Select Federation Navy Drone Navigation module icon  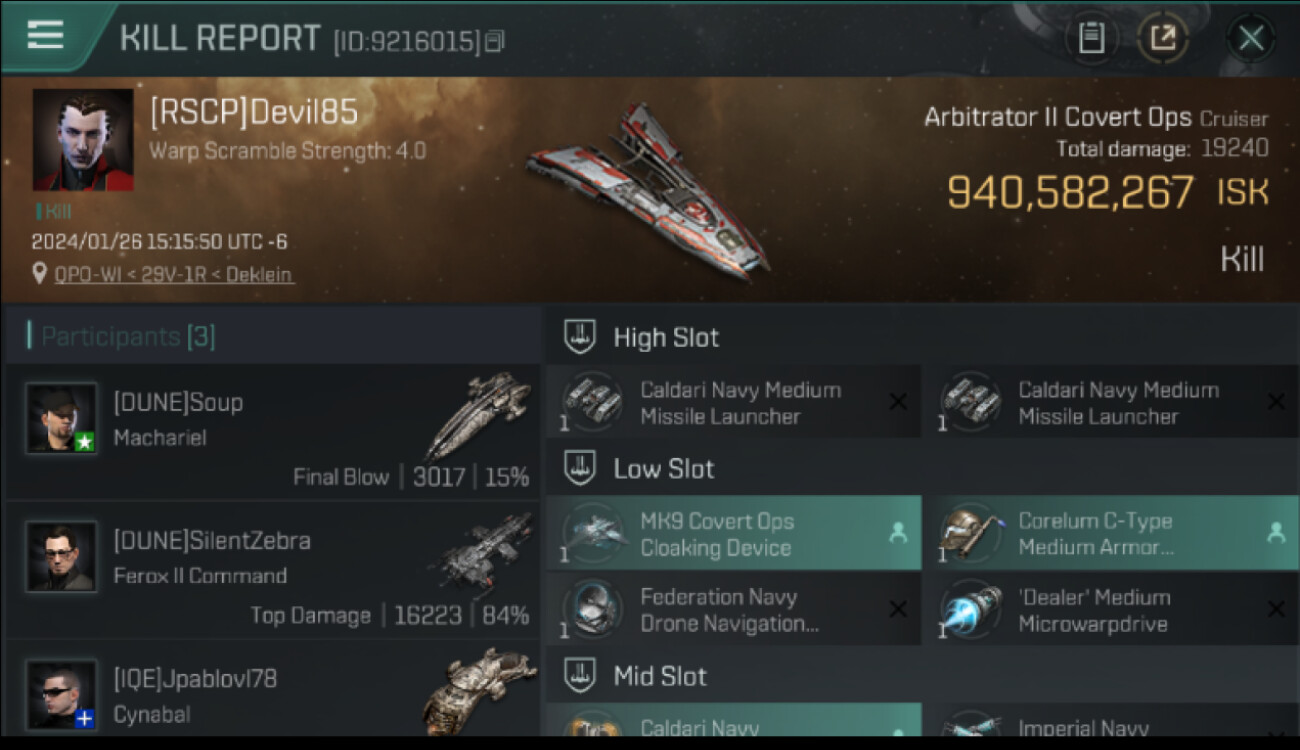click(x=594, y=609)
